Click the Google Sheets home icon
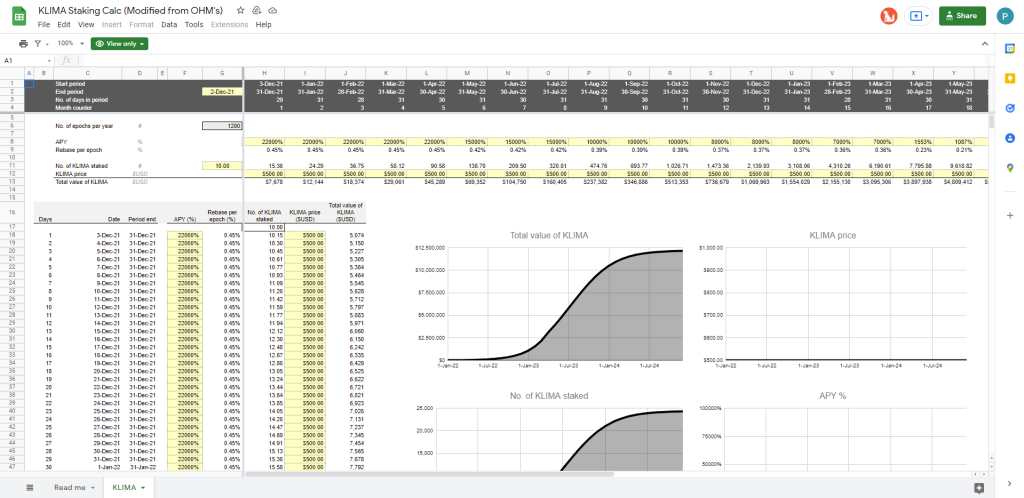The width and height of the screenshot is (1024, 498). (x=19, y=17)
